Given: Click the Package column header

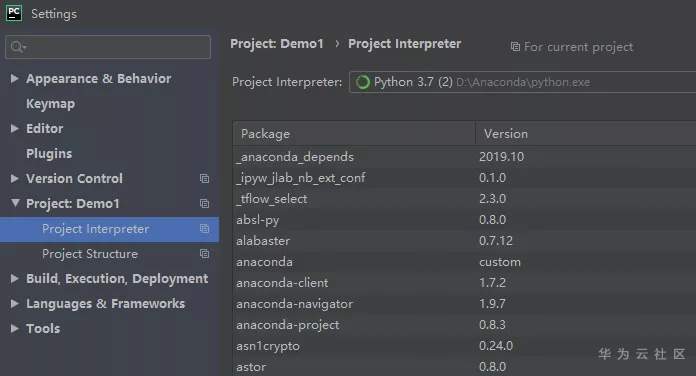Looking at the screenshot, I should coord(354,134).
